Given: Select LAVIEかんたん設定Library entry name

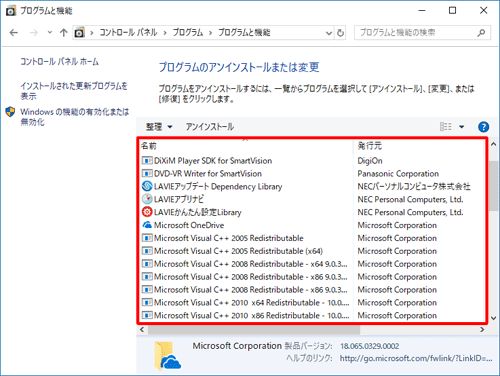Looking at the screenshot, I should (x=198, y=212).
